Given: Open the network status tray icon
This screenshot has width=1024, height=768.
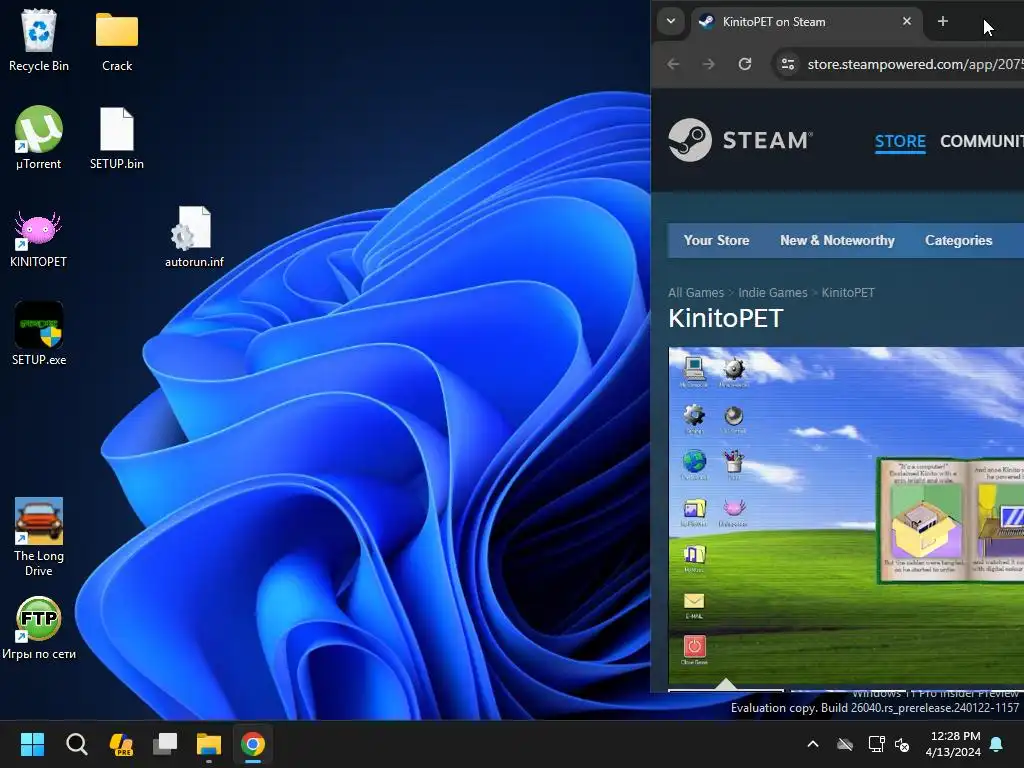Looking at the screenshot, I should [x=876, y=744].
